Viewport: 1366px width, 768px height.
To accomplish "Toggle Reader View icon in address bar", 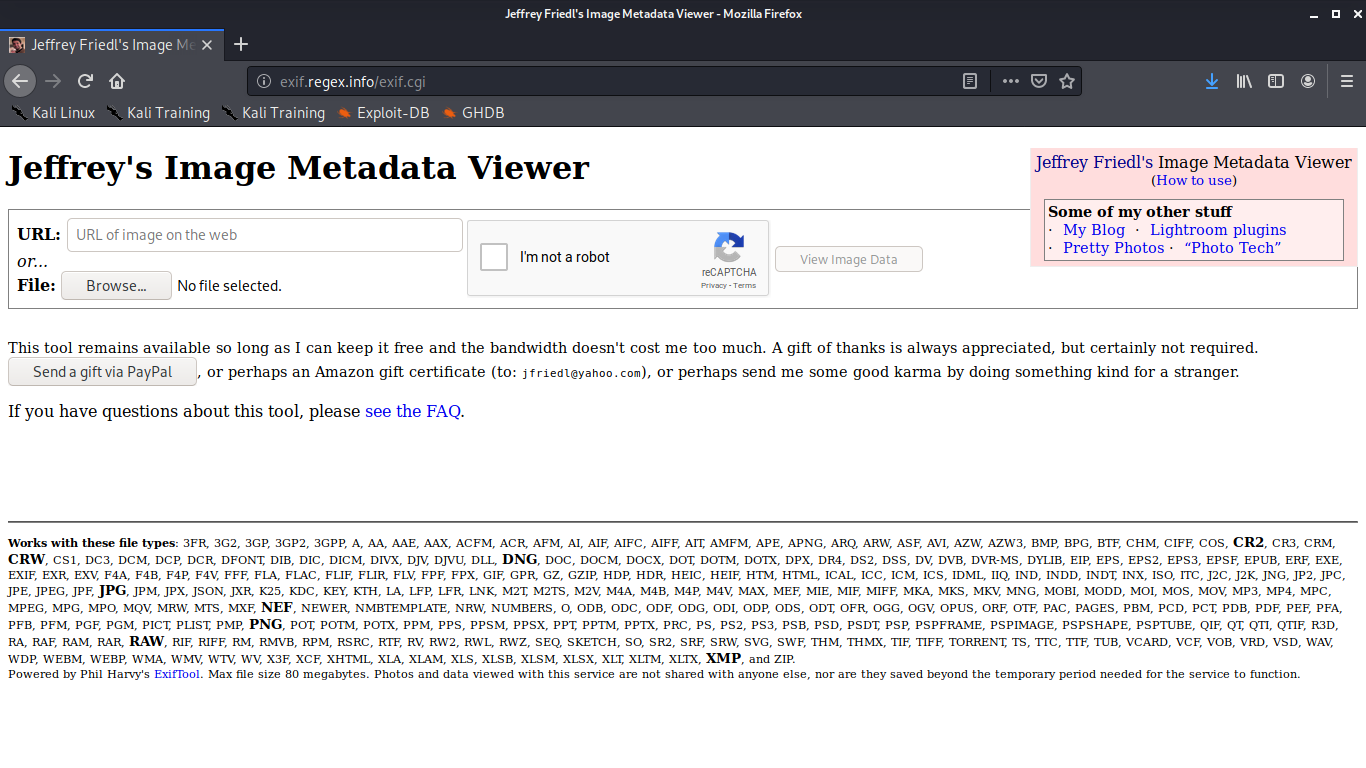I will 969,81.
